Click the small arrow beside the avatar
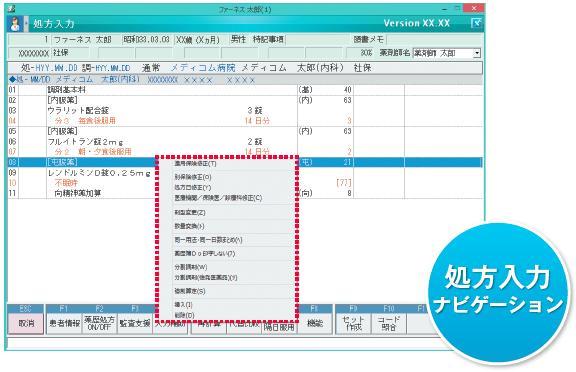This screenshot has width=576, height=372. 26,24
